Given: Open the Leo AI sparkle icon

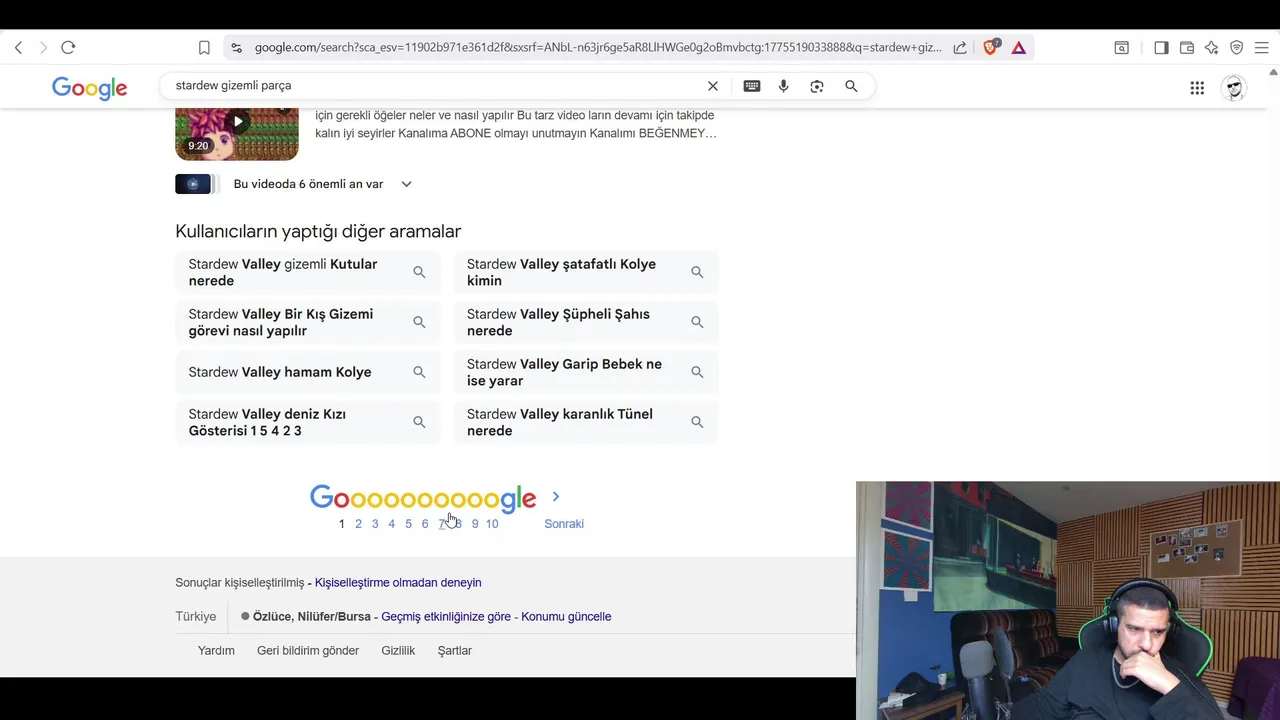Looking at the screenshot, I should tap(1211, 47).
